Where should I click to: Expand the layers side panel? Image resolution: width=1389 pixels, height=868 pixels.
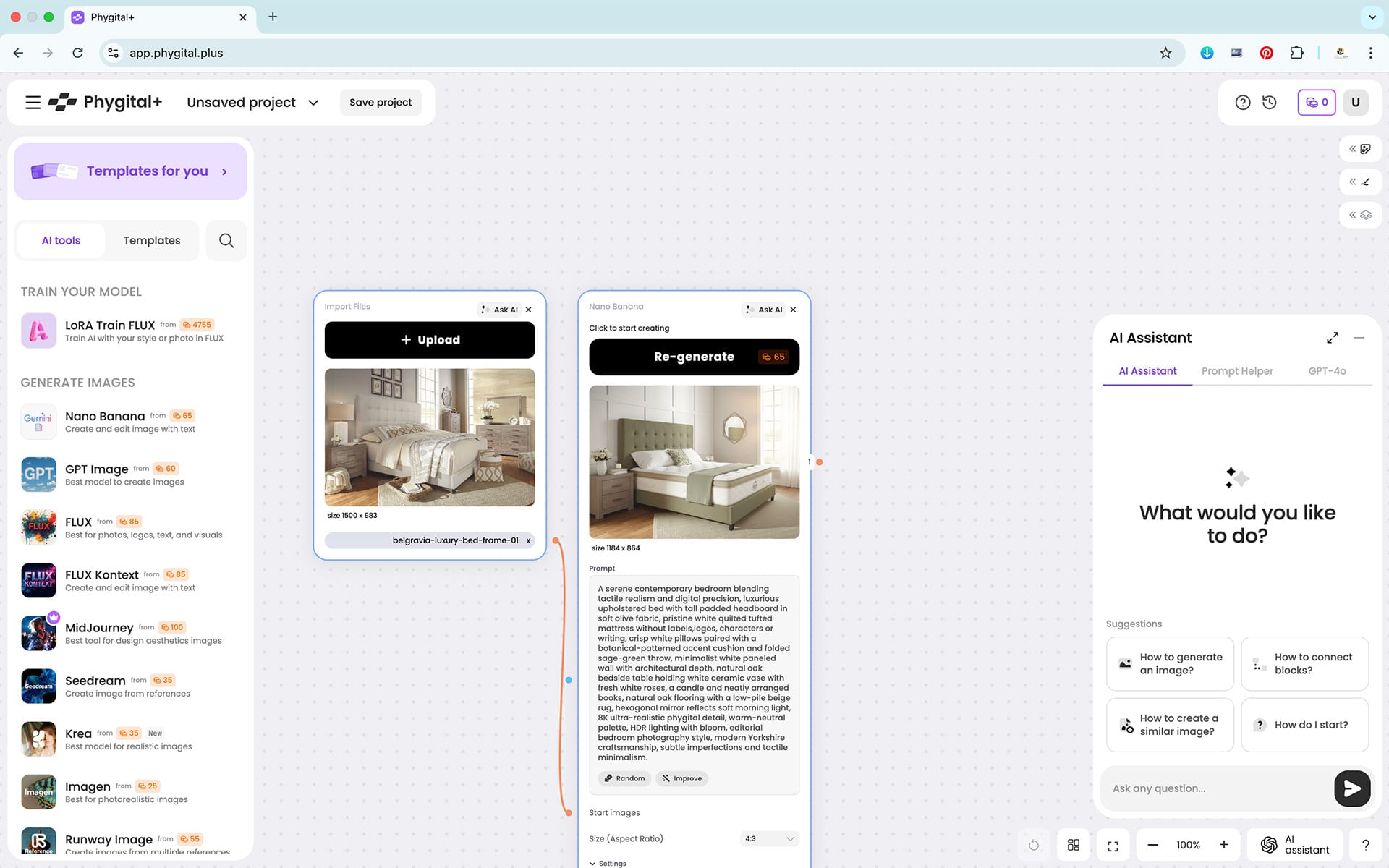tap(1360, 215)
